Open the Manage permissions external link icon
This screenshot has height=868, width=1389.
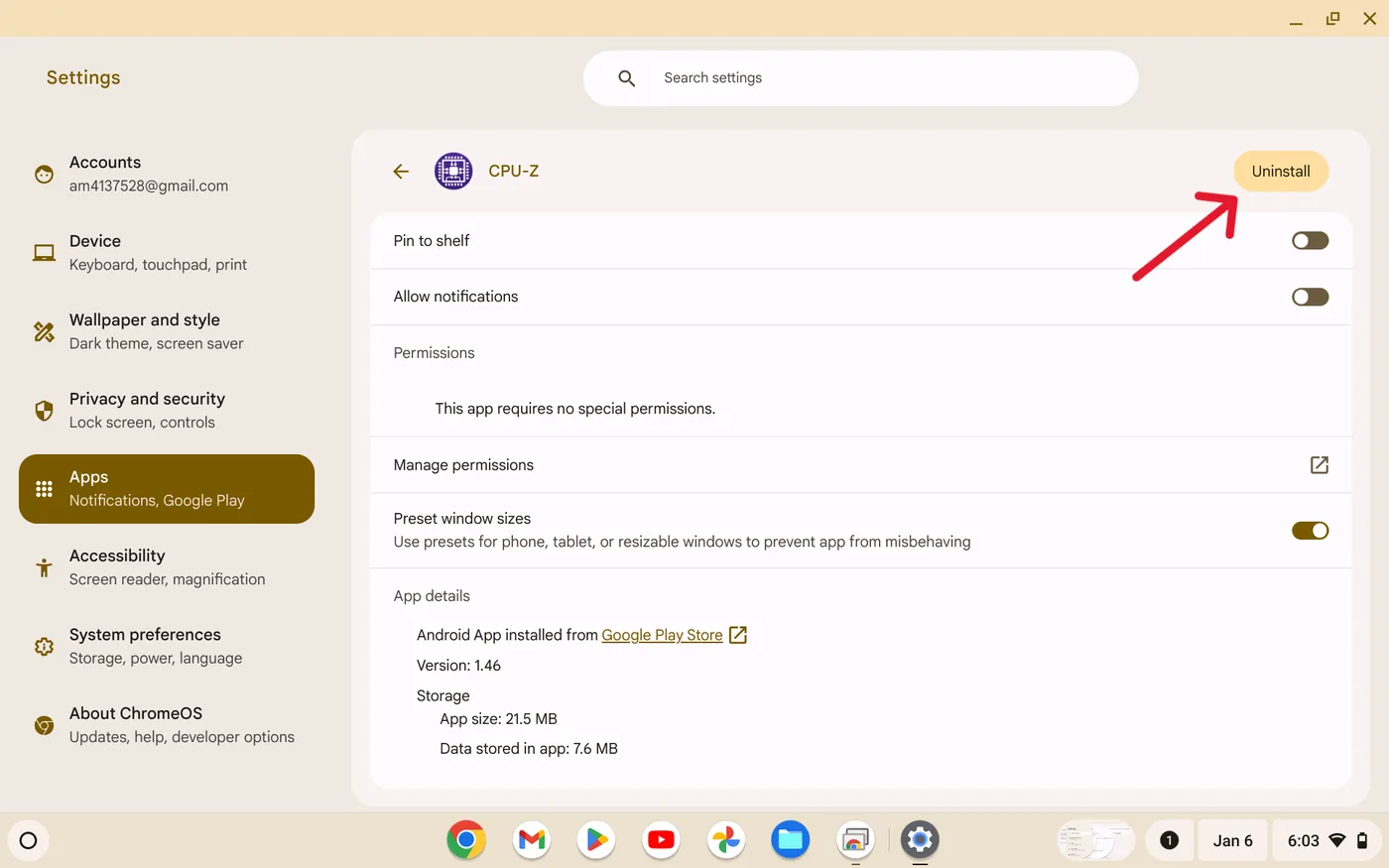[x=1319, y=465]
